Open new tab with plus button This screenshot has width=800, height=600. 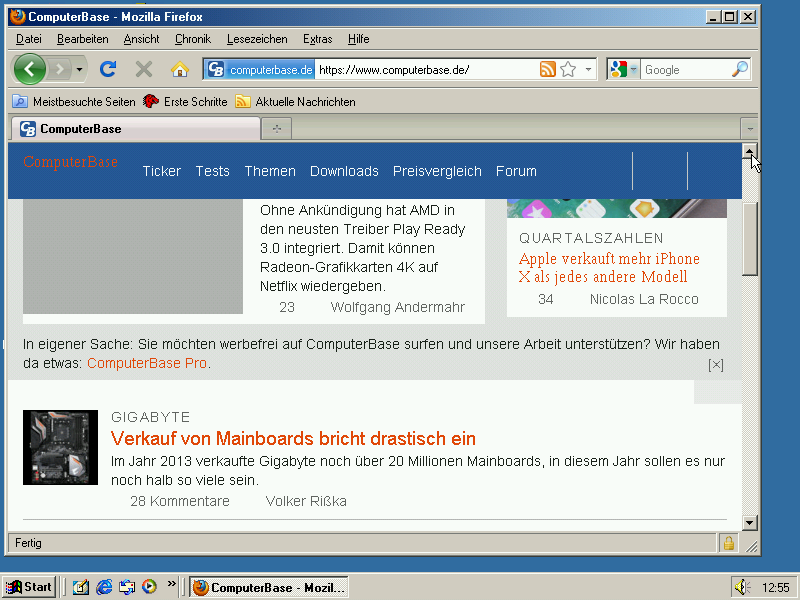277,129
